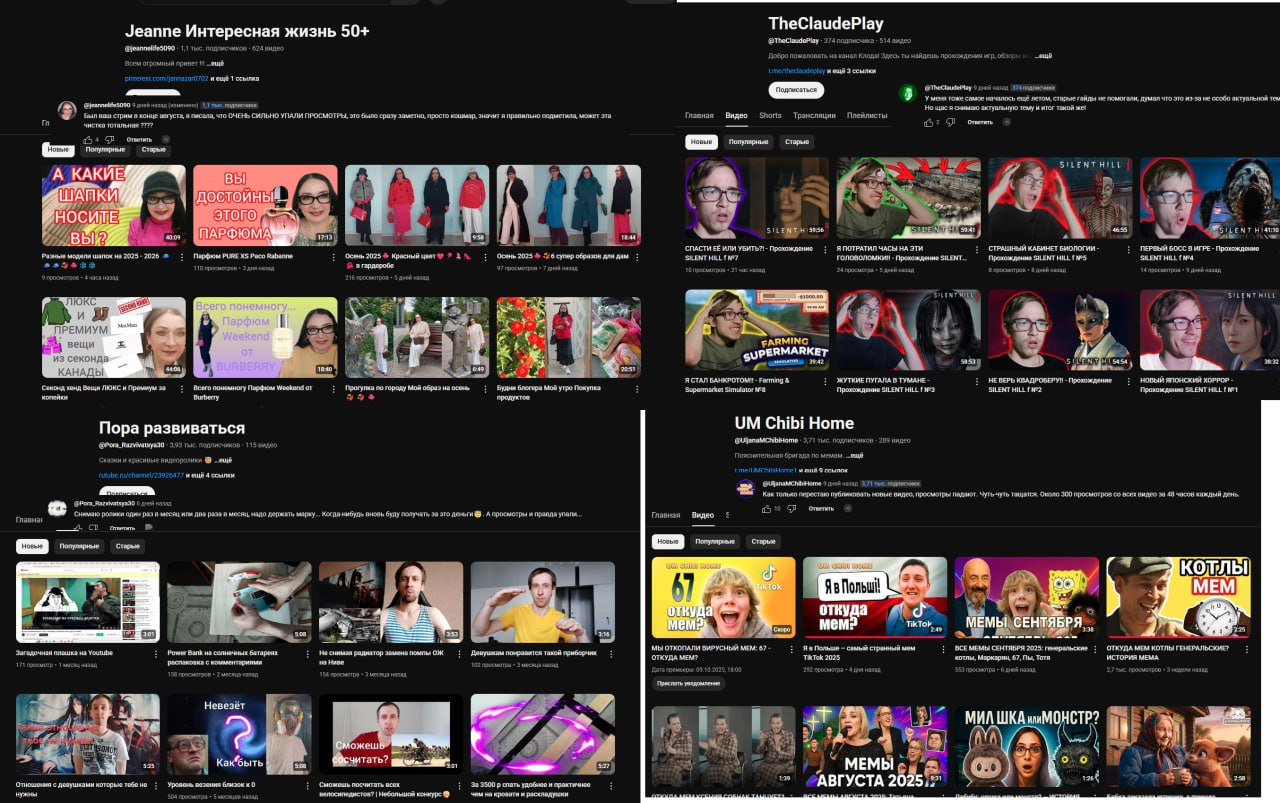Like the @jeannelife5090 comment with thumbs-up
1280x803 pixels.
(x=87, y=139)
